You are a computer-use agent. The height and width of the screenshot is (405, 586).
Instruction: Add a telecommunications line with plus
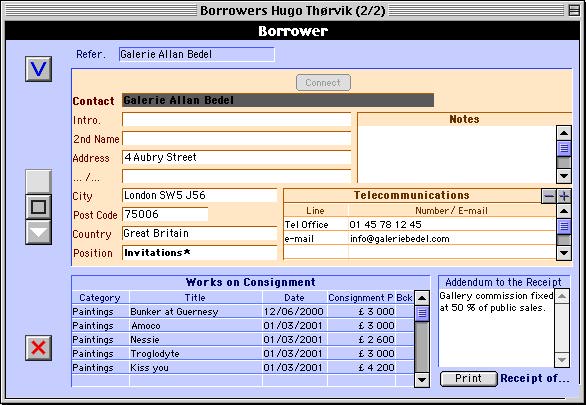coord(564,196)
